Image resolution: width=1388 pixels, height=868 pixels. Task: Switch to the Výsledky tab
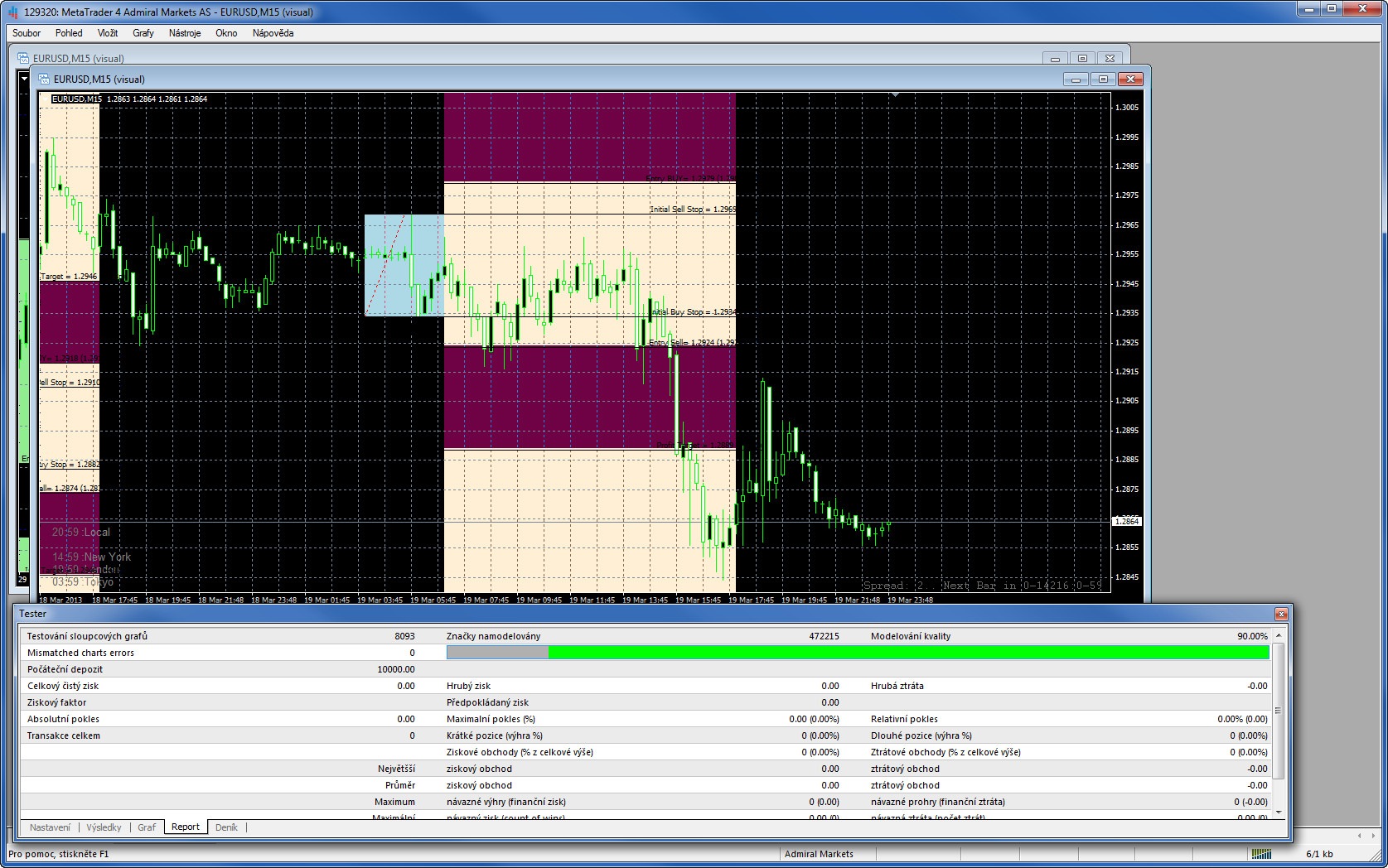(104, 827)
